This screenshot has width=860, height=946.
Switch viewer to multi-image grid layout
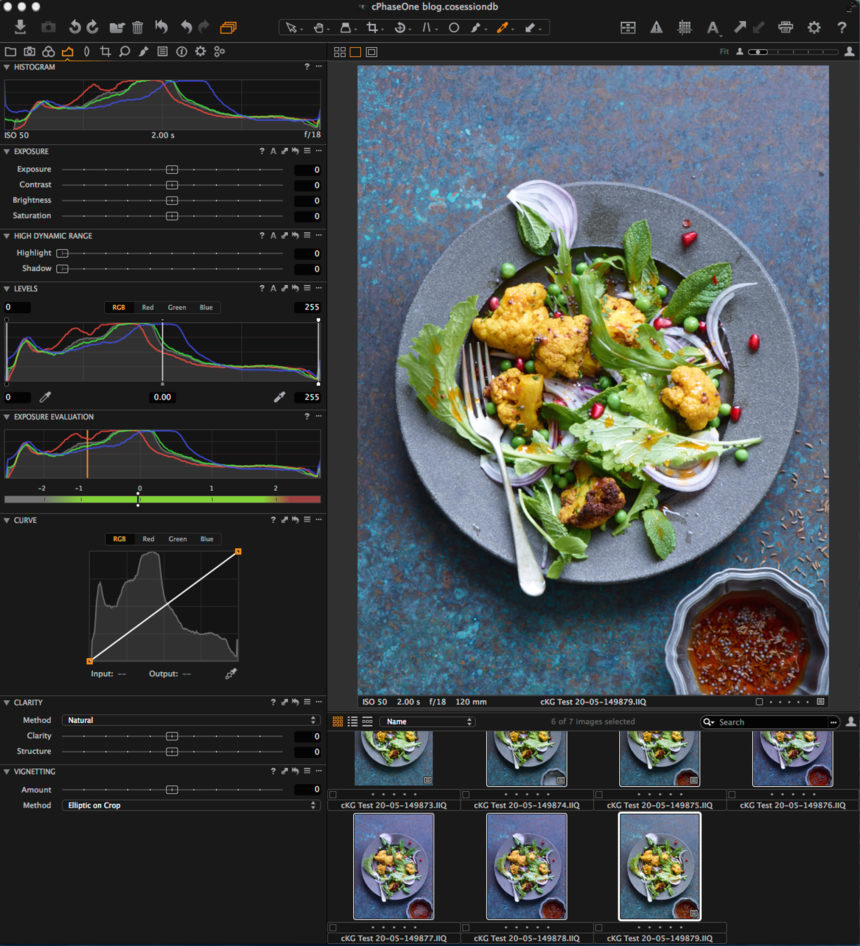coord(340,50)
